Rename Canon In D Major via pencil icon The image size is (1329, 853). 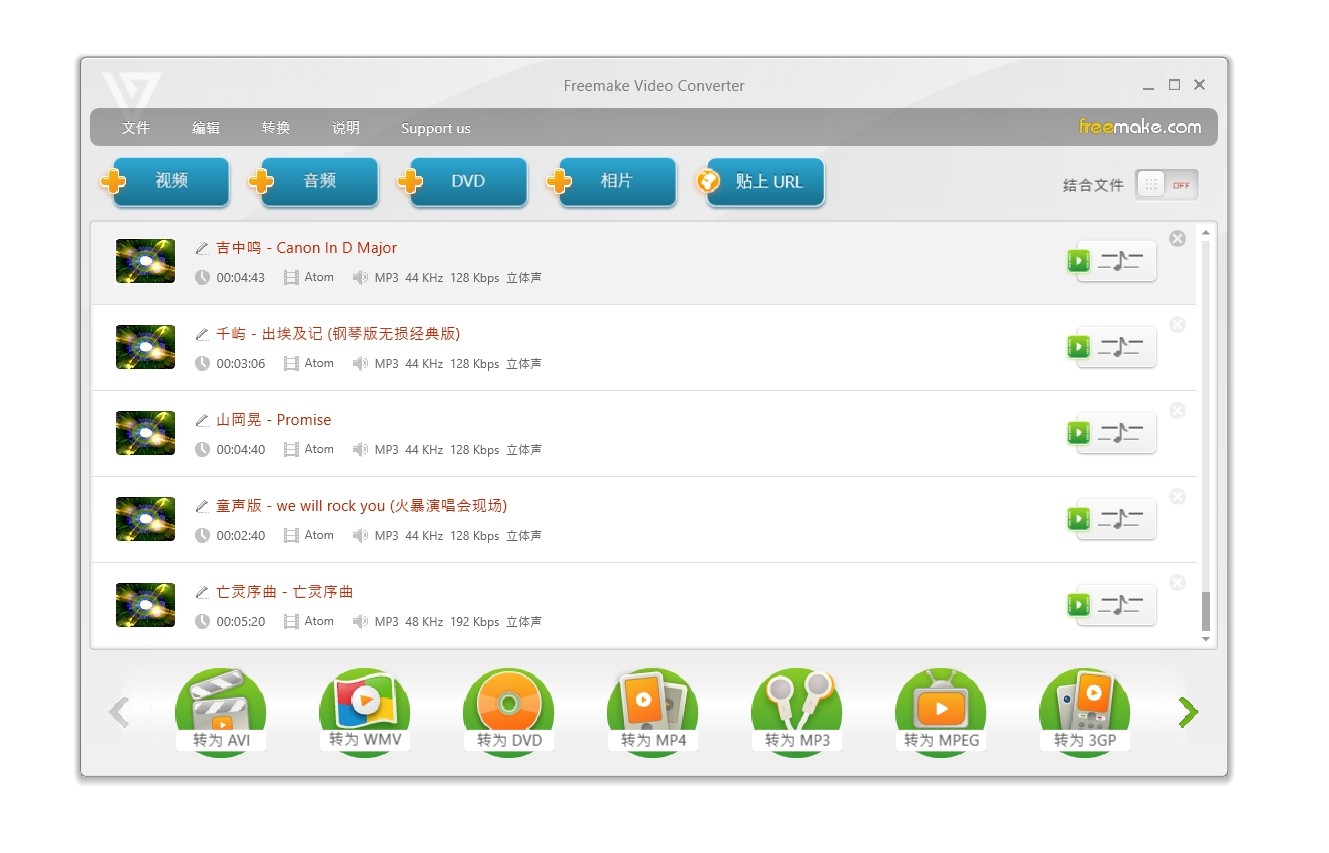[202, 248]
